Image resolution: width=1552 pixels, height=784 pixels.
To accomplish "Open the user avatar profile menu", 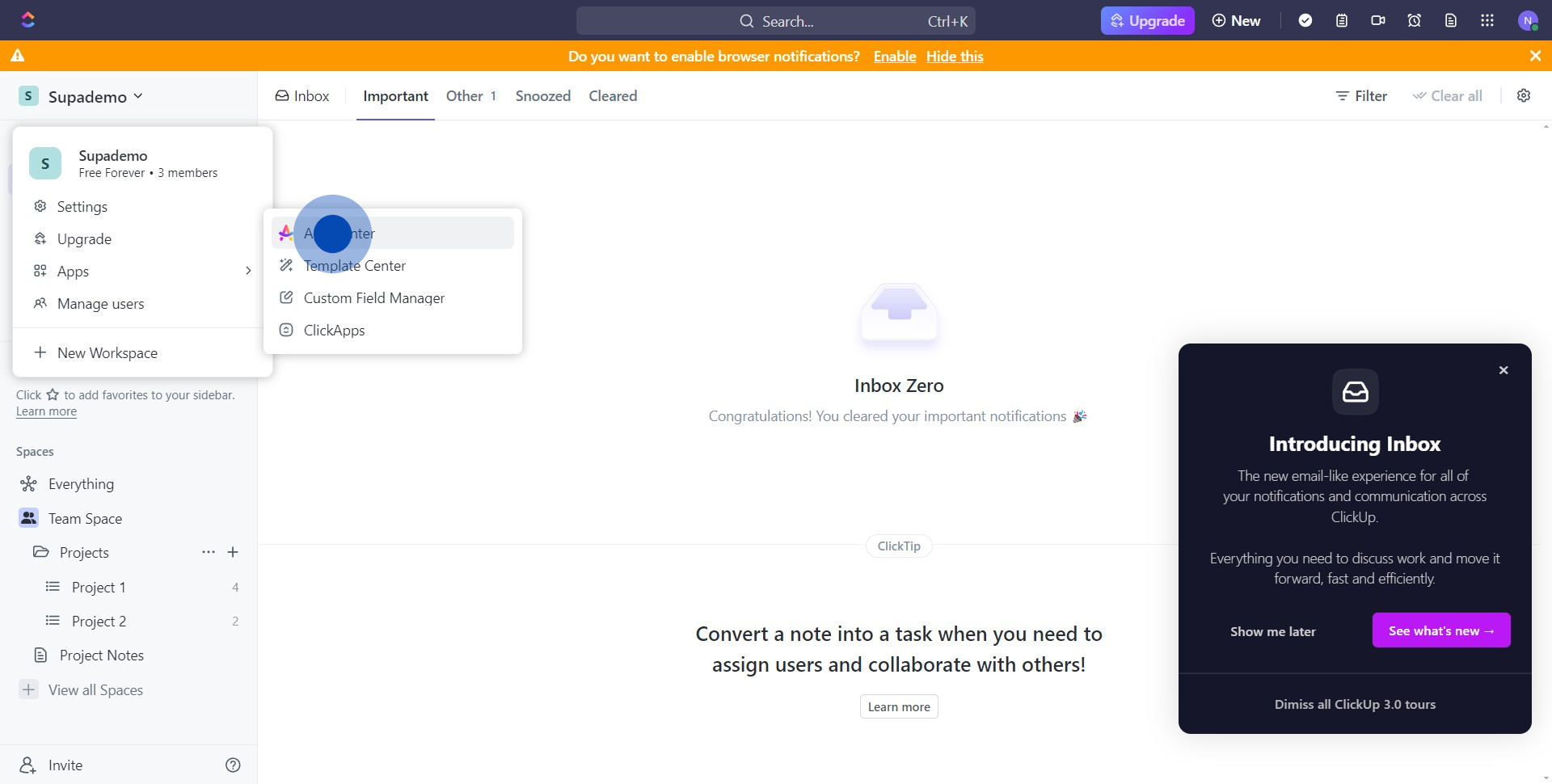I will [x=1528, y=21].
